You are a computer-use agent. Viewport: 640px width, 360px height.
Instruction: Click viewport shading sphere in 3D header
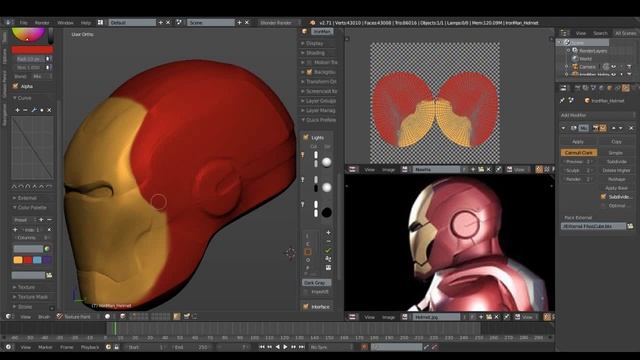pos(107,316)
